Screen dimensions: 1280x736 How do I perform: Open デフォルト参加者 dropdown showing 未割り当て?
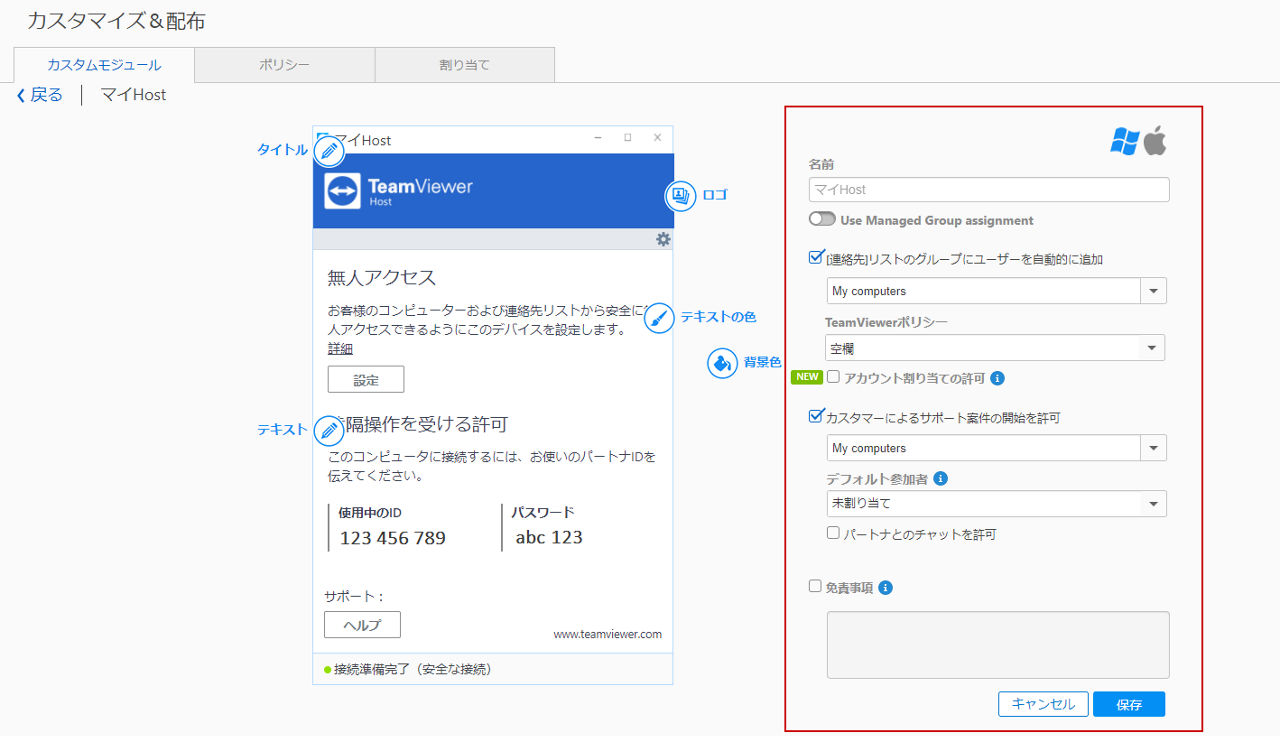pyautogui.click(x=997, y=504)
